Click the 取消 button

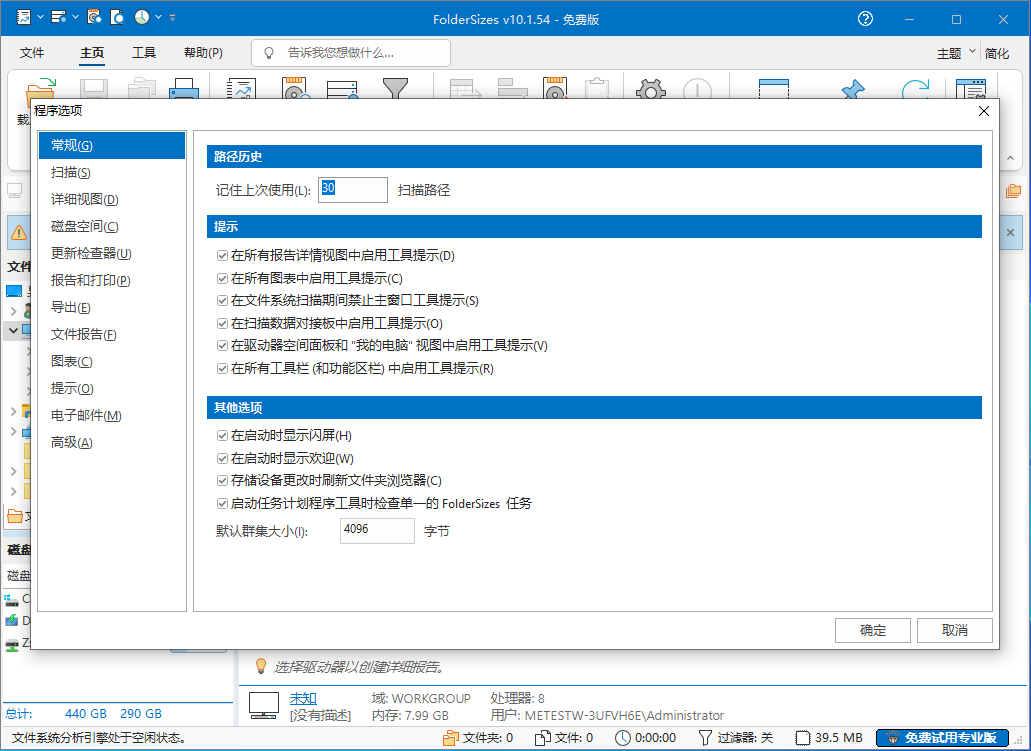955,630
